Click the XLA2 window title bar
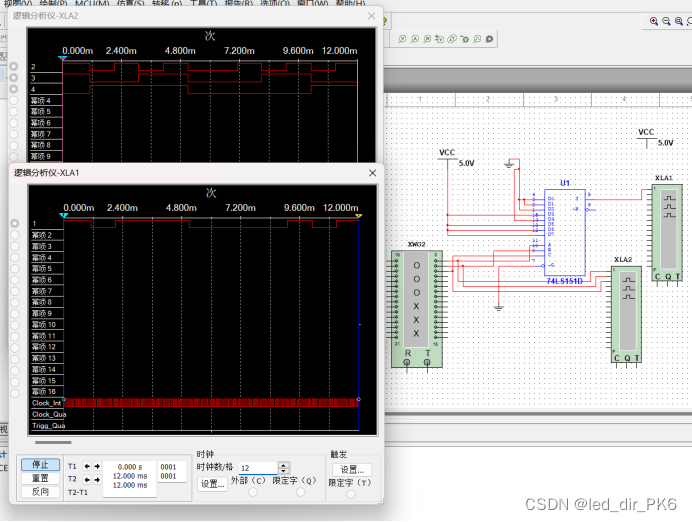The height and width of the screenshot is (522, 692). pyautogui.click(x=196, y=16)
